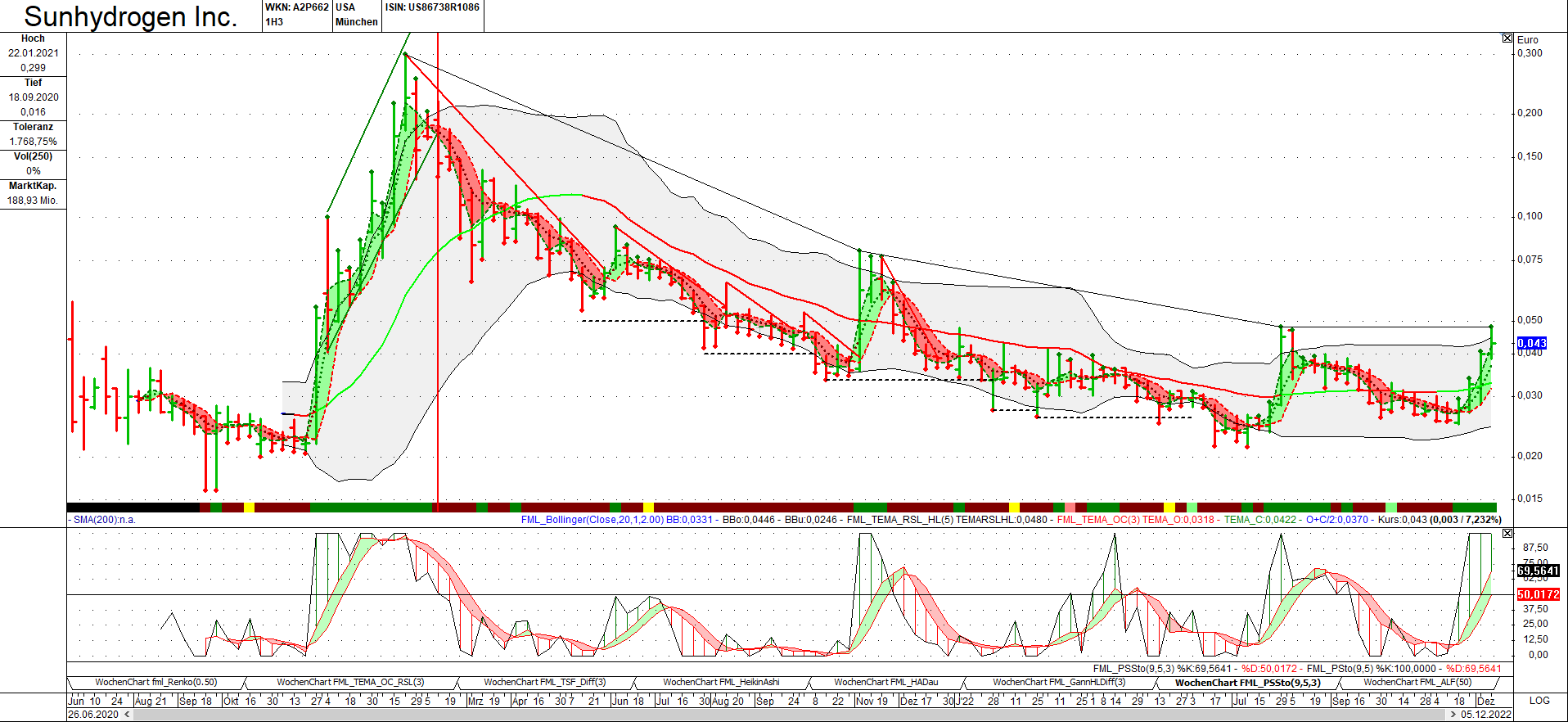Click the black %K value tag 69,5641
1568x722 pixels.
tap(1539, 571)
